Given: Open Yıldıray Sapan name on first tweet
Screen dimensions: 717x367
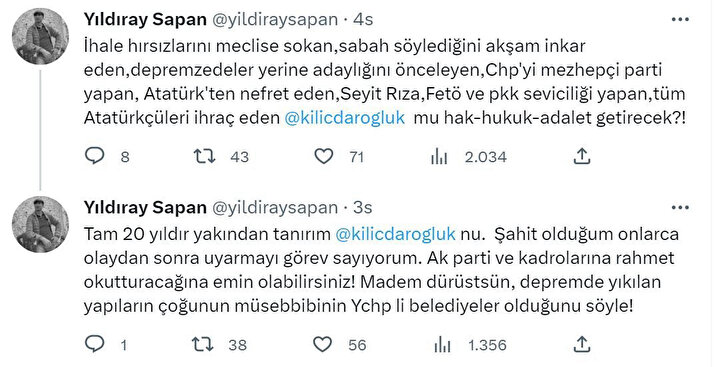Looking at the screenshot, I should tap(145, 19).
